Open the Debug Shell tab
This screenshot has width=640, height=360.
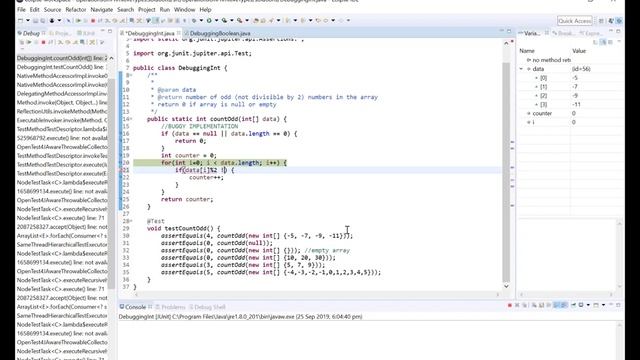point(207,307)
